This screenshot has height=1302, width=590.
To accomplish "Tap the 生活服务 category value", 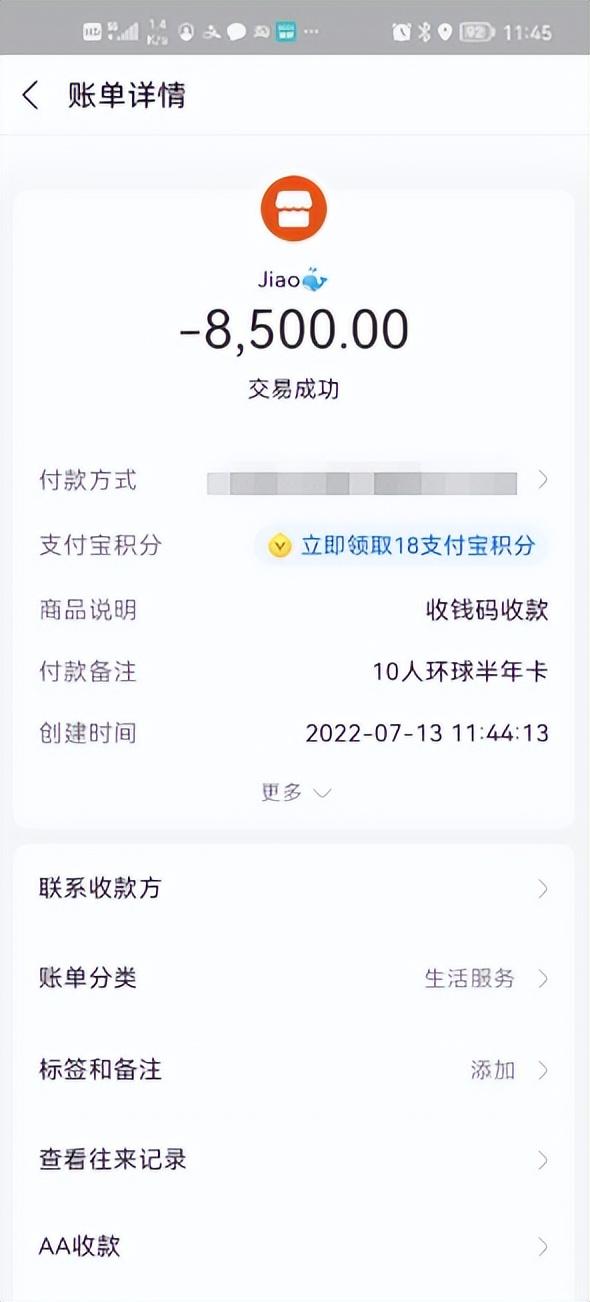I will coord(470,978).
